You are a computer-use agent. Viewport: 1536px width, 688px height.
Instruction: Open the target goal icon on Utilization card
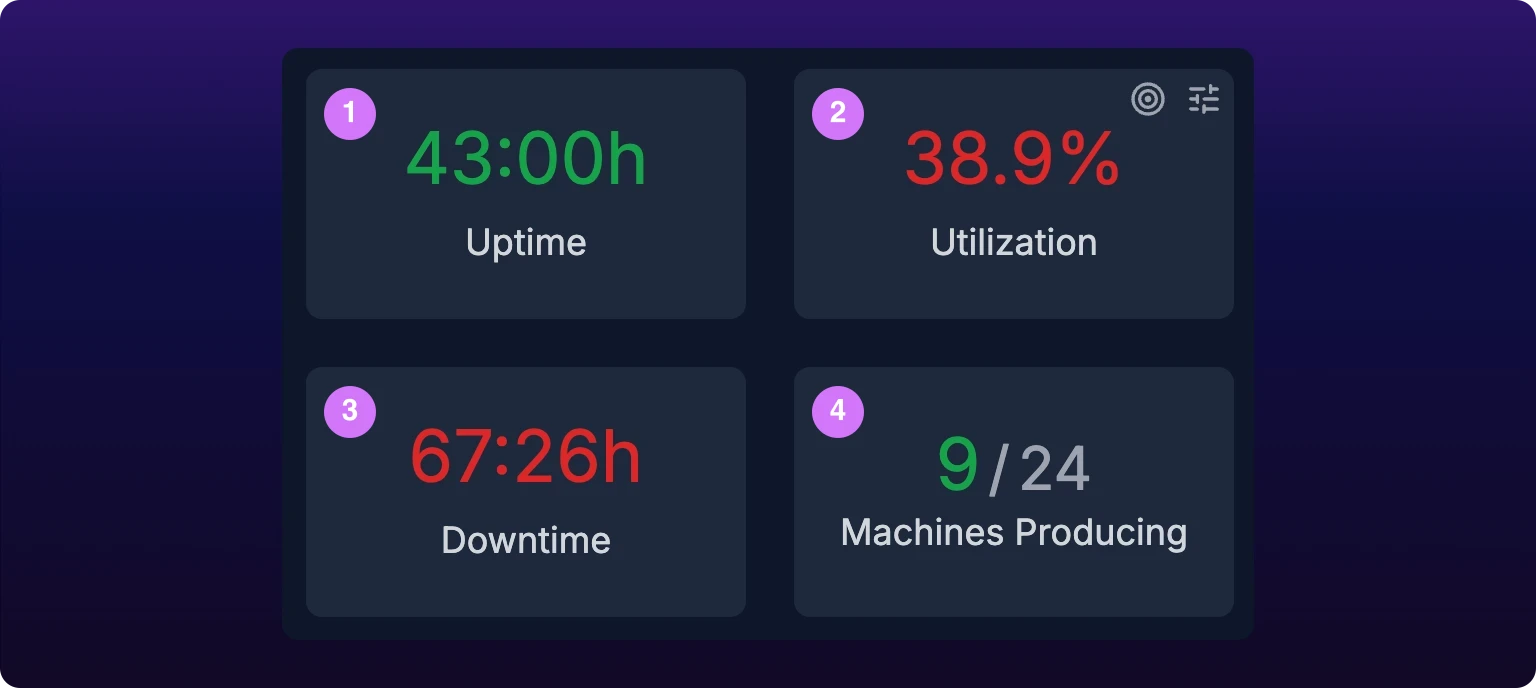tap(1148, 99)
